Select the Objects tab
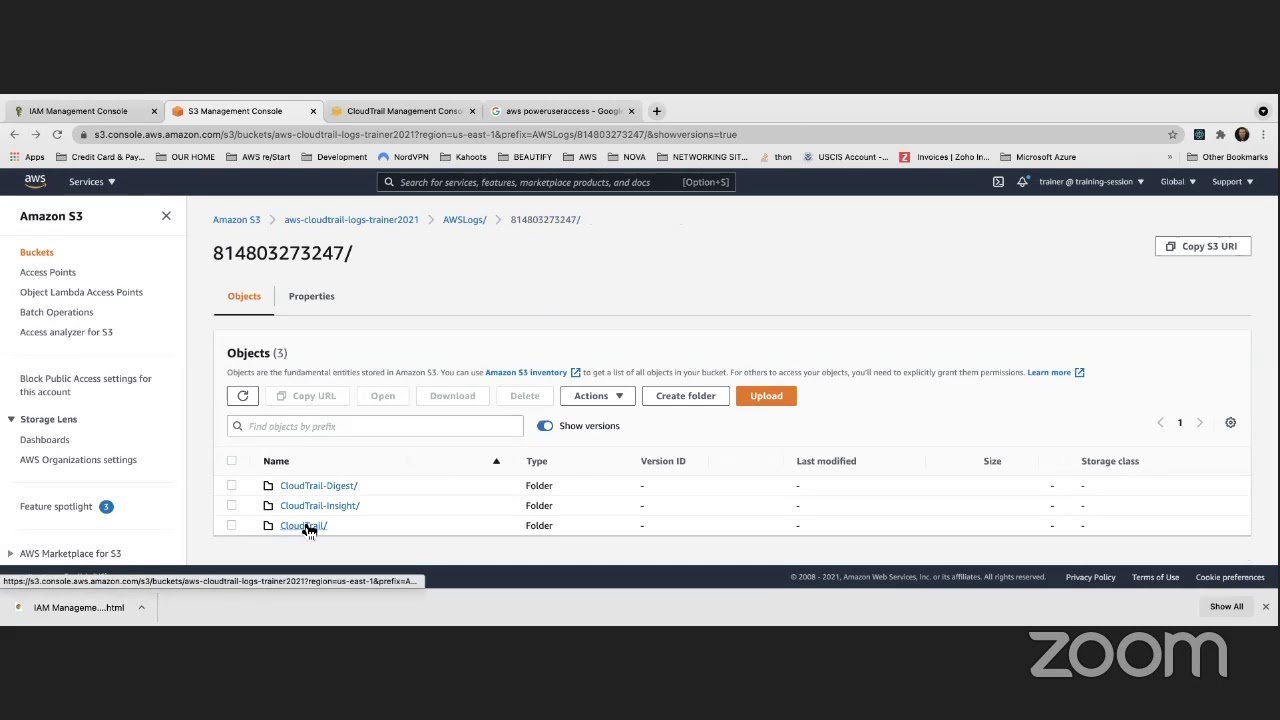Viewport: 1280px width, 720px height. [244, 296]
